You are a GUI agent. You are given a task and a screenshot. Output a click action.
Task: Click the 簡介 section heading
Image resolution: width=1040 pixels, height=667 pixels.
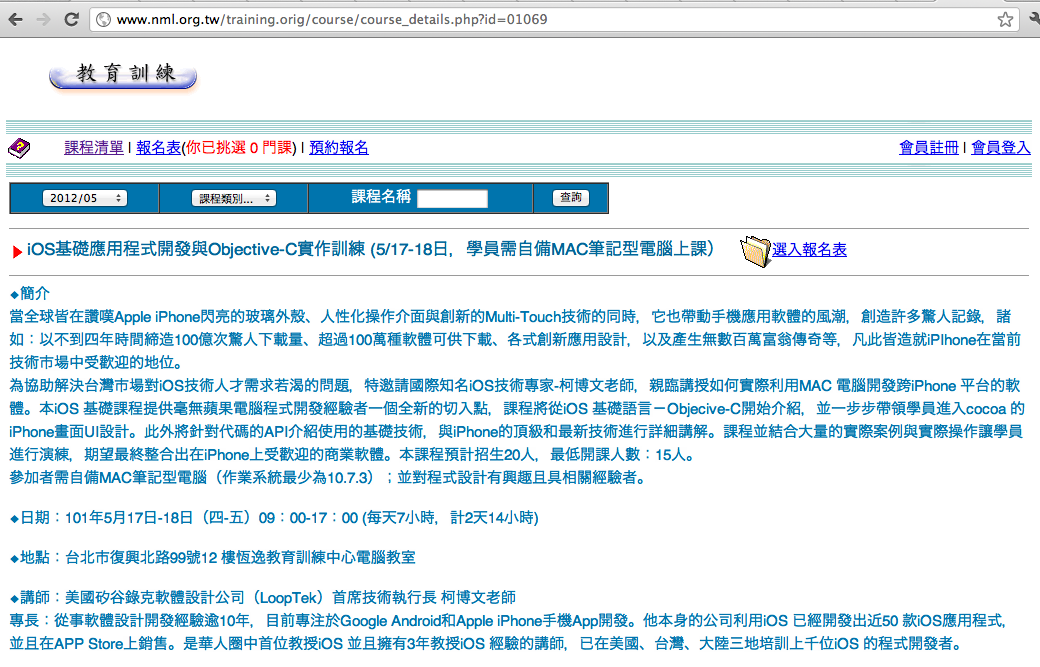(x=30, y=293)
